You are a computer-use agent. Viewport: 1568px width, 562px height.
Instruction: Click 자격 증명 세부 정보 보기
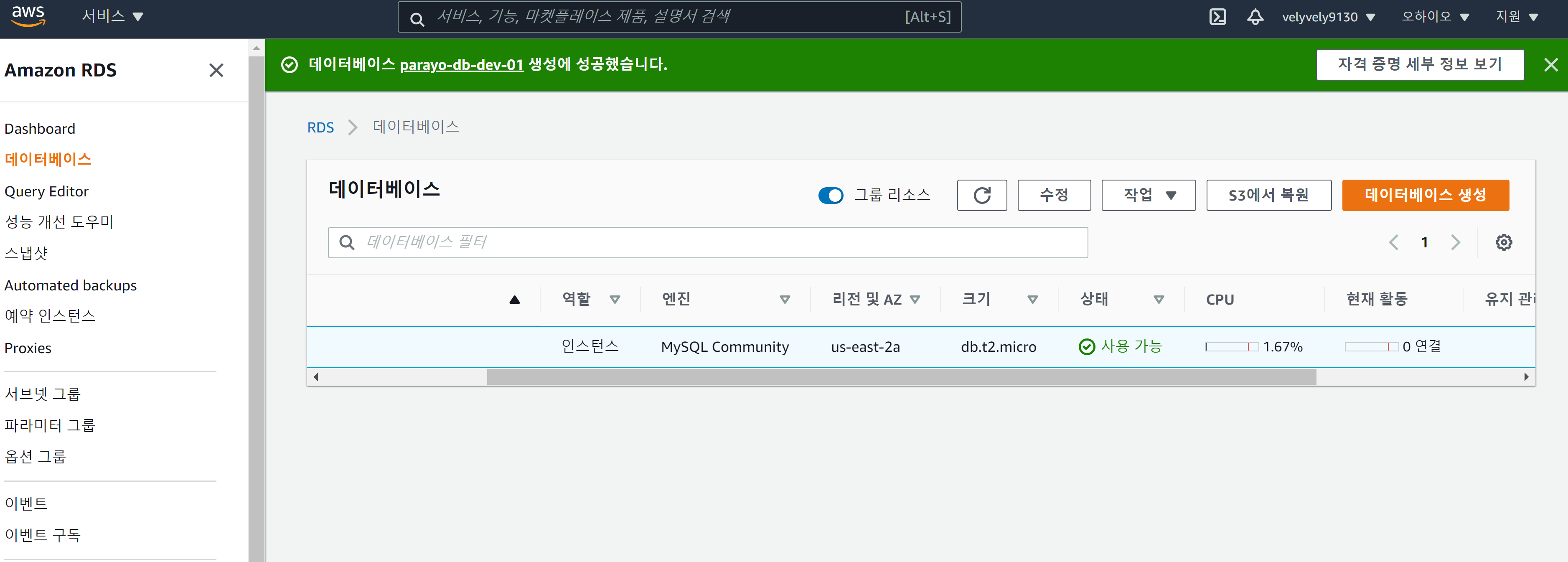[1420, 64]
